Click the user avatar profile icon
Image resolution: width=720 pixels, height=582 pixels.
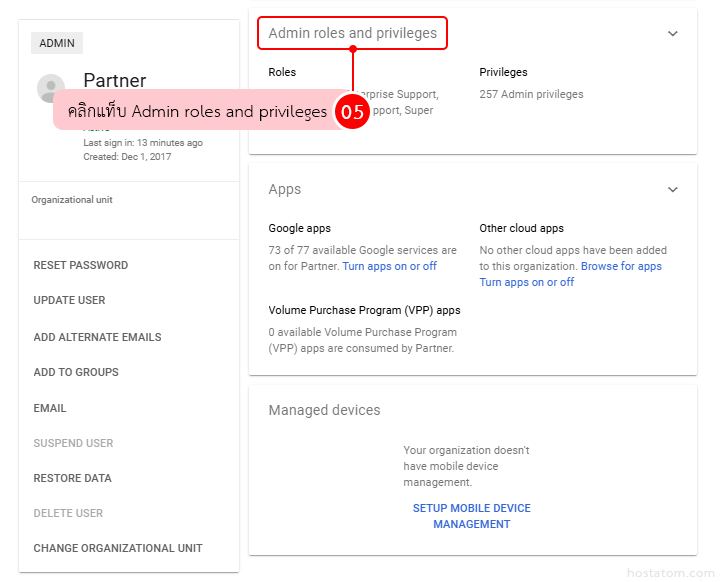51,87
